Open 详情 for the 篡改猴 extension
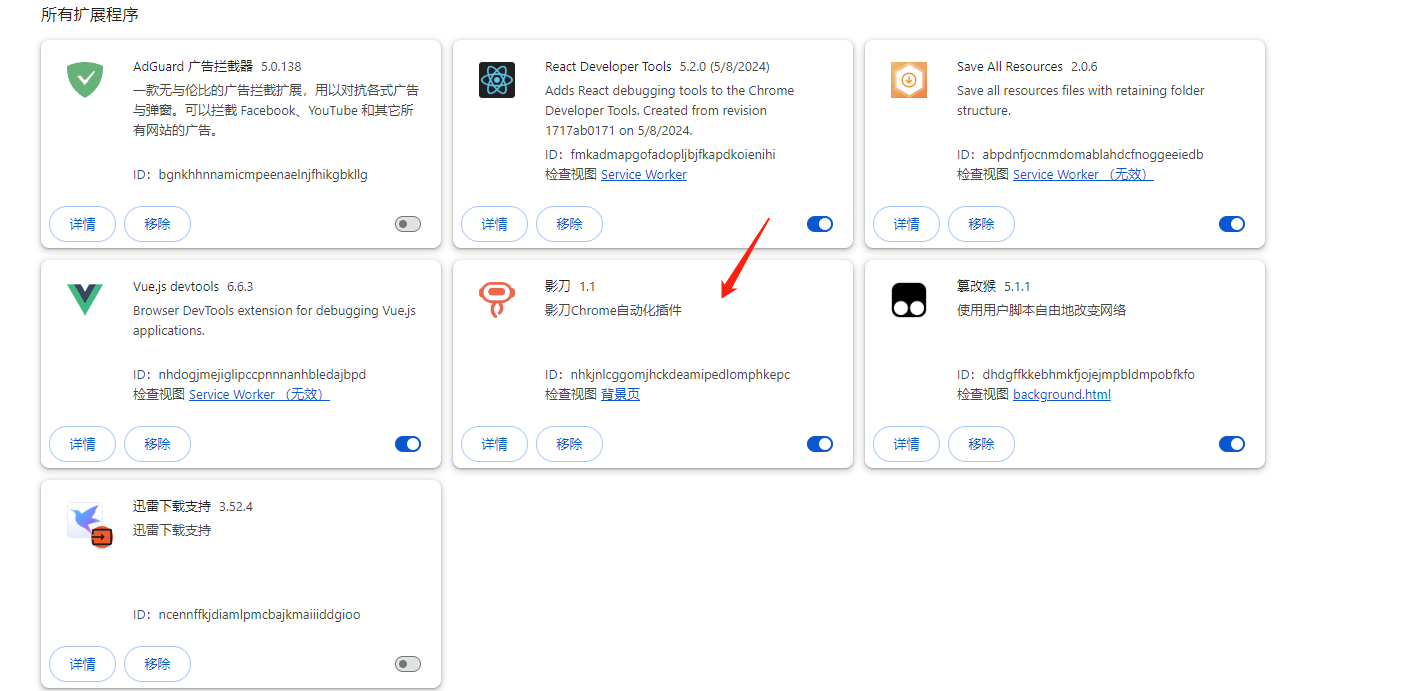 tap(907, 444)
